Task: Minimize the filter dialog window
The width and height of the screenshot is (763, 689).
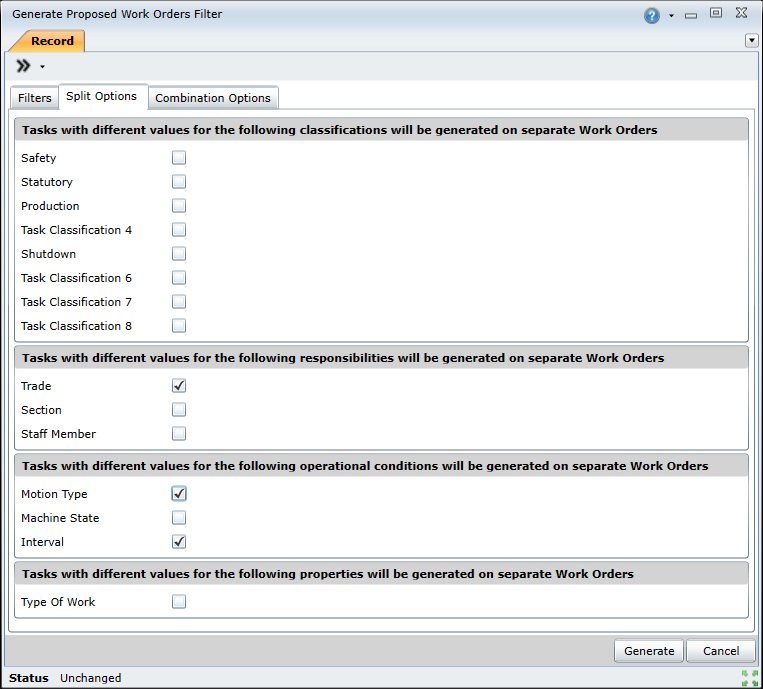Action: click(691, 15)
